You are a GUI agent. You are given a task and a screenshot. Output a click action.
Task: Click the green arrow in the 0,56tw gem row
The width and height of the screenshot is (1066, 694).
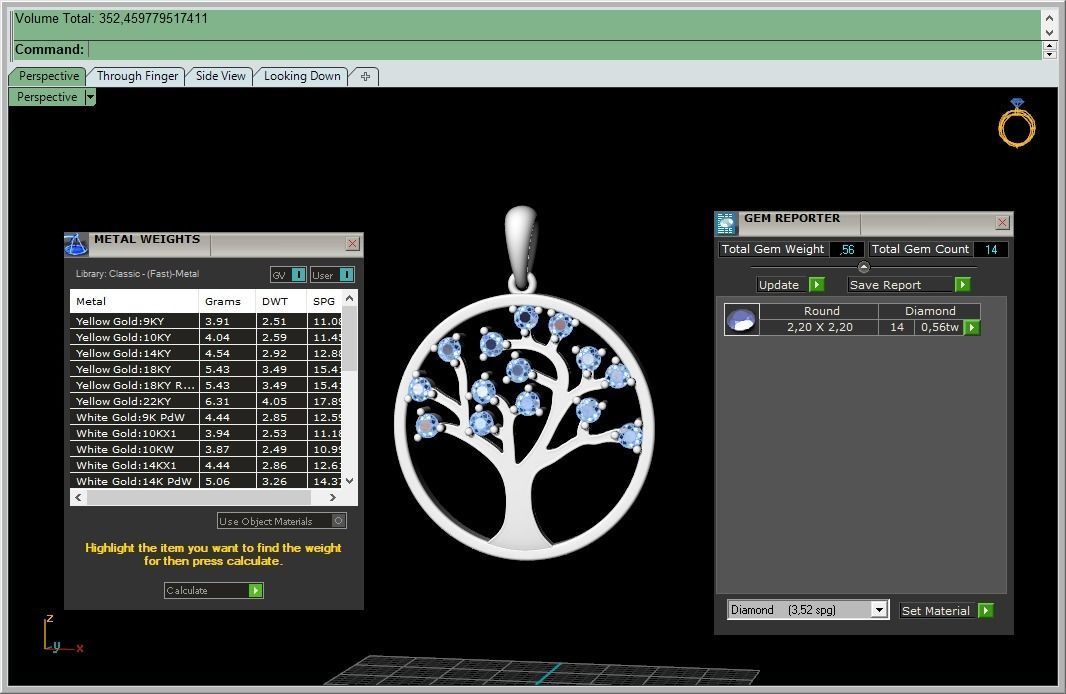tap(972, 328)
